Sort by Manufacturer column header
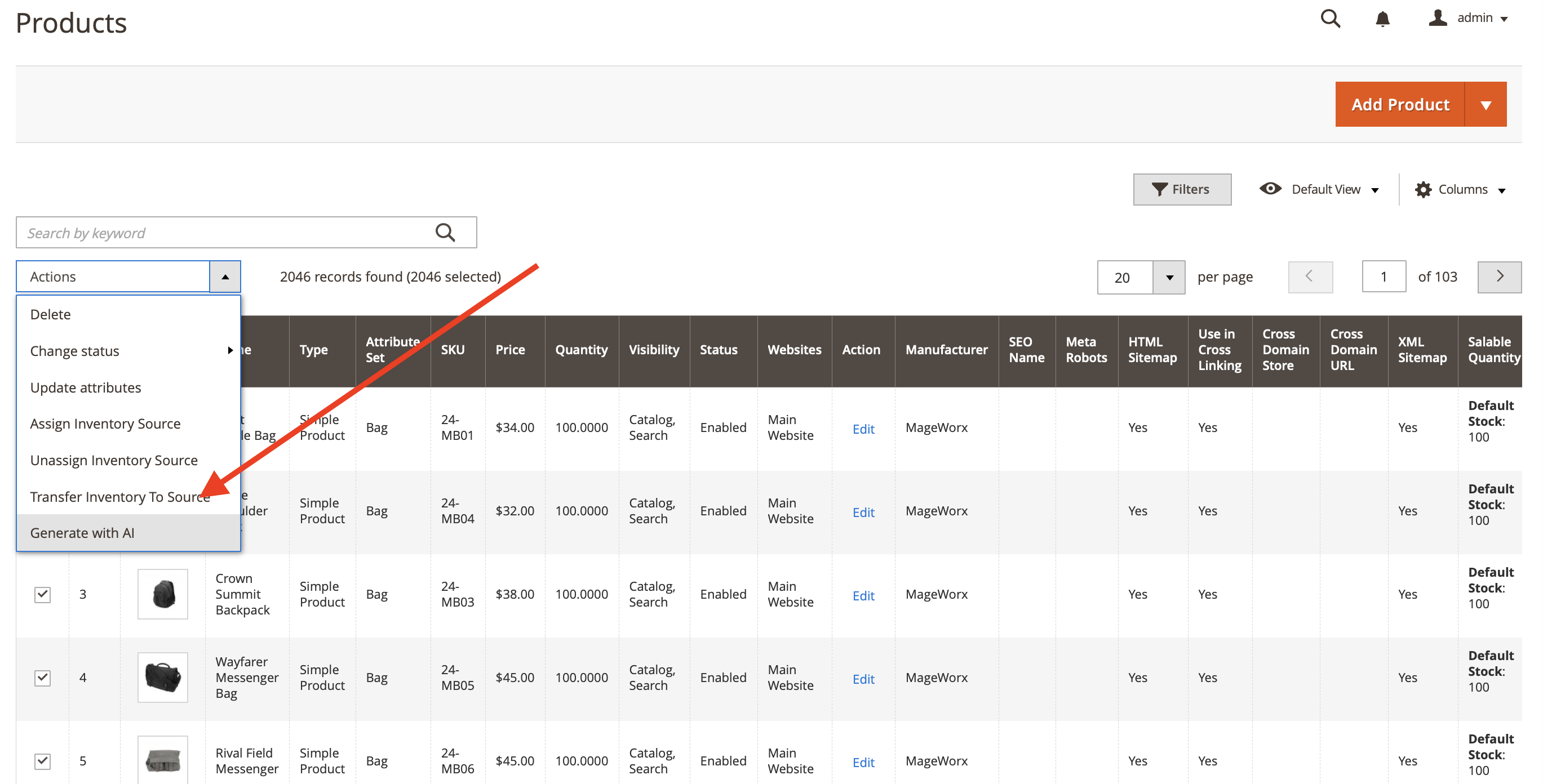This screenshot has height=784, width=1543. (x=946, y=350)
